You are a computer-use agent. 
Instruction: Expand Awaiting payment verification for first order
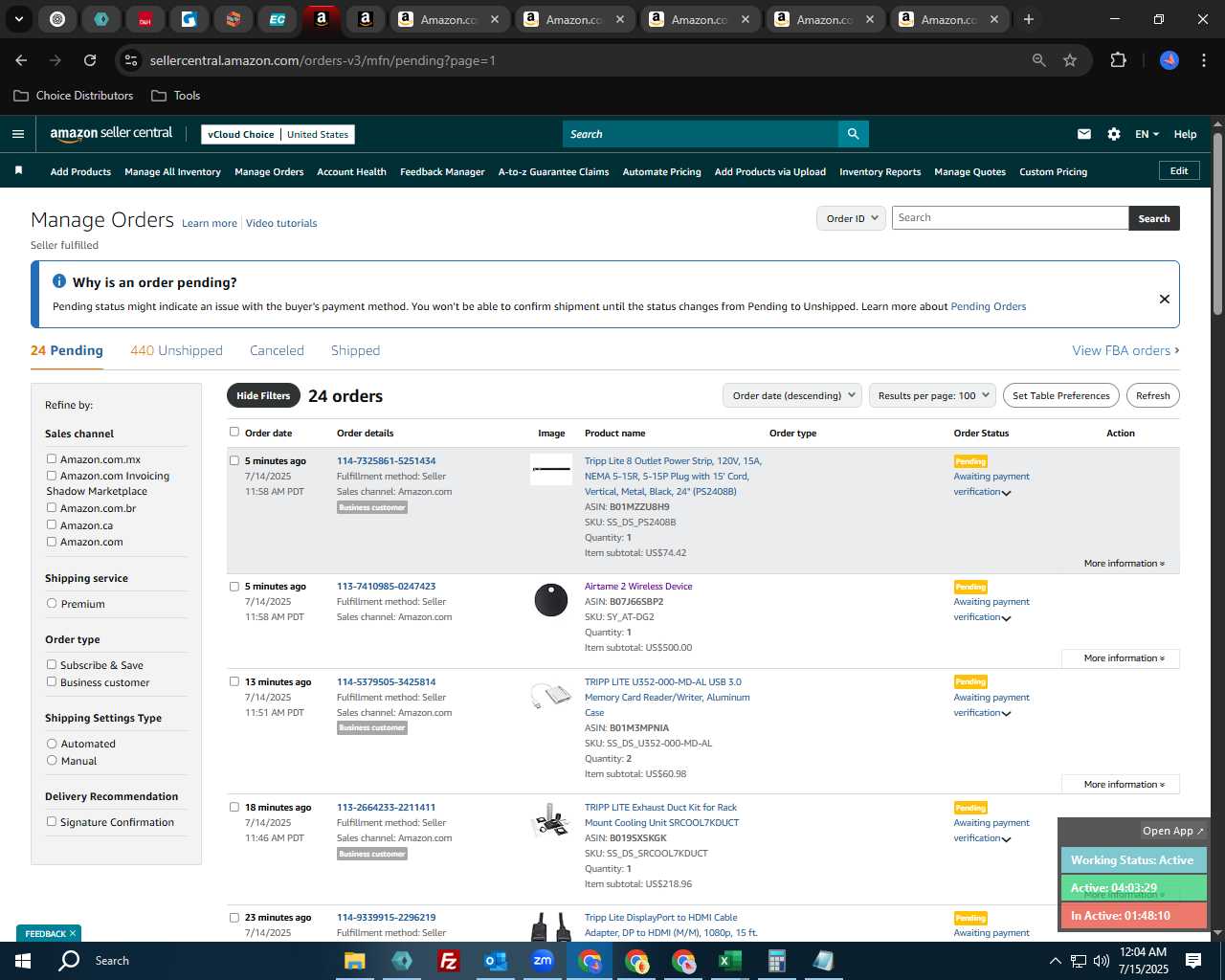(x=991, y=484)
